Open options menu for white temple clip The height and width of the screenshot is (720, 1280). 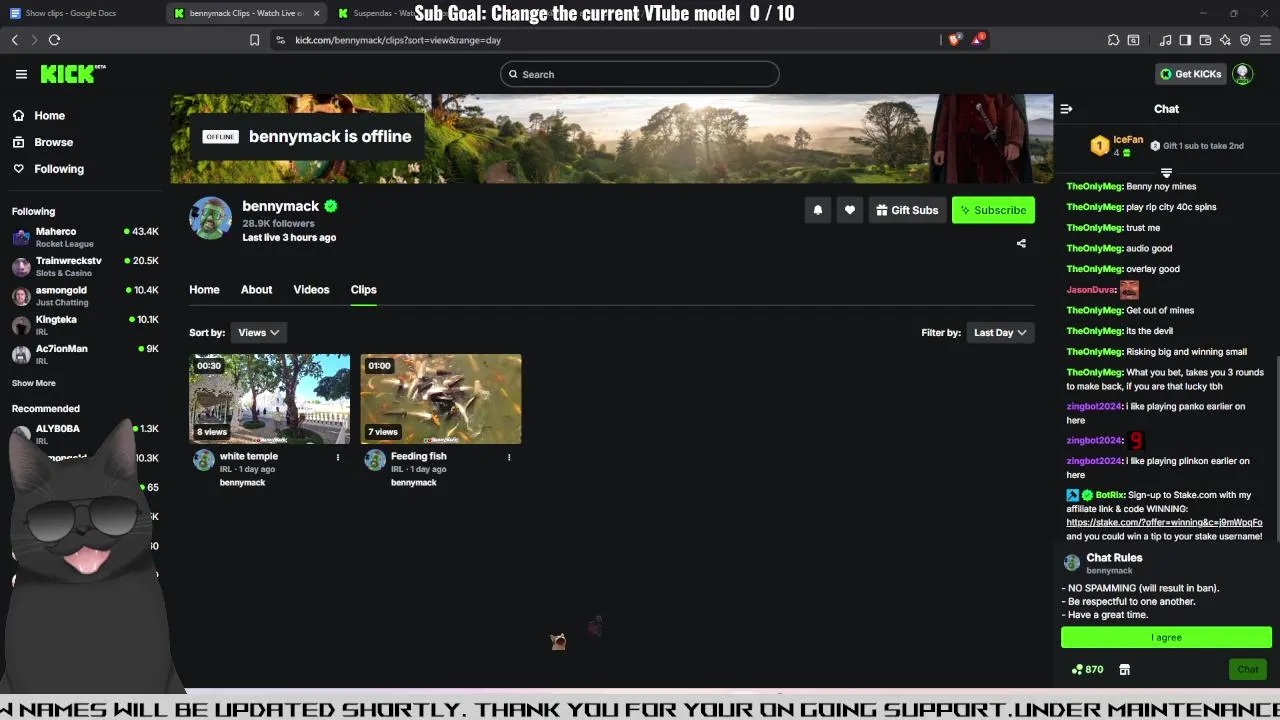pos(338,457)
